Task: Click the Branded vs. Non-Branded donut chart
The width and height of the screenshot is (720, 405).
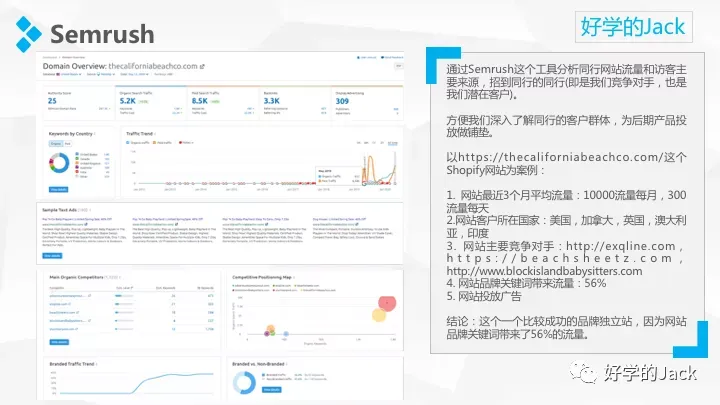Action: (x=244, y=382)
